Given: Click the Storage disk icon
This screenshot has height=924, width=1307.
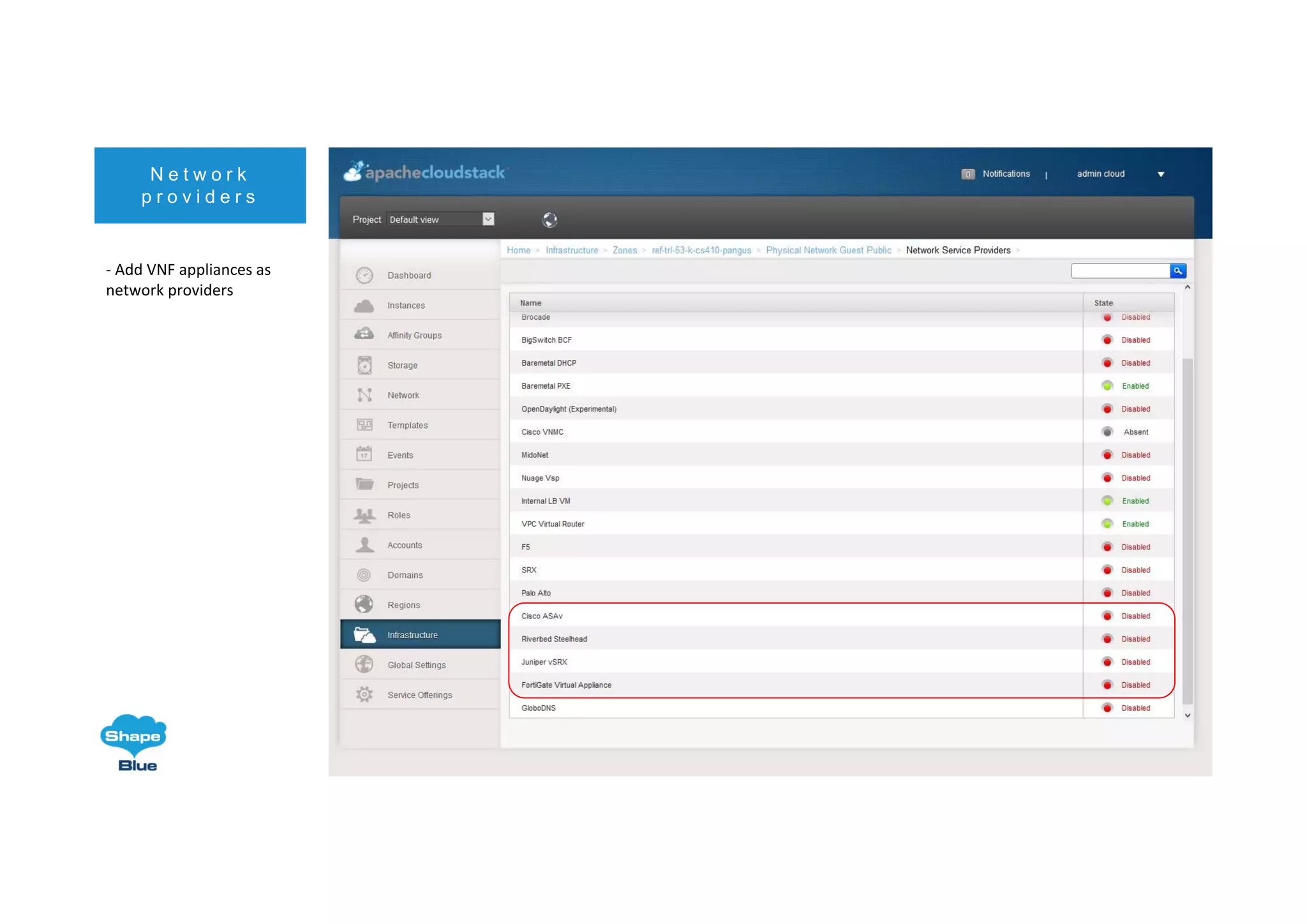Looking at the screenshot, I should pyautogui.click(x=364, y=365).
